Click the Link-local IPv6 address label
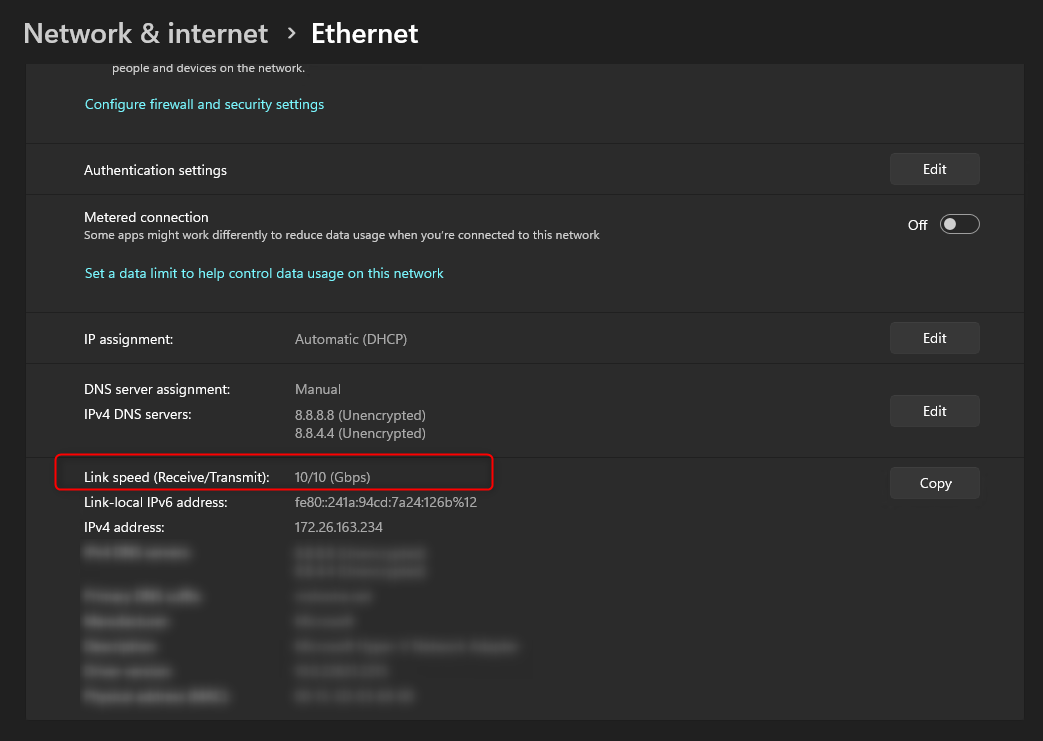The image size is (1043, 741). [156, 502]
